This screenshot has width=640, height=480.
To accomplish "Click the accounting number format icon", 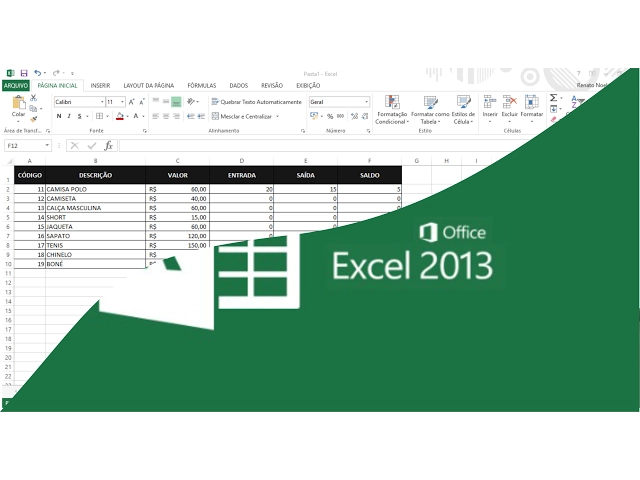I will (x=313, y=116).
